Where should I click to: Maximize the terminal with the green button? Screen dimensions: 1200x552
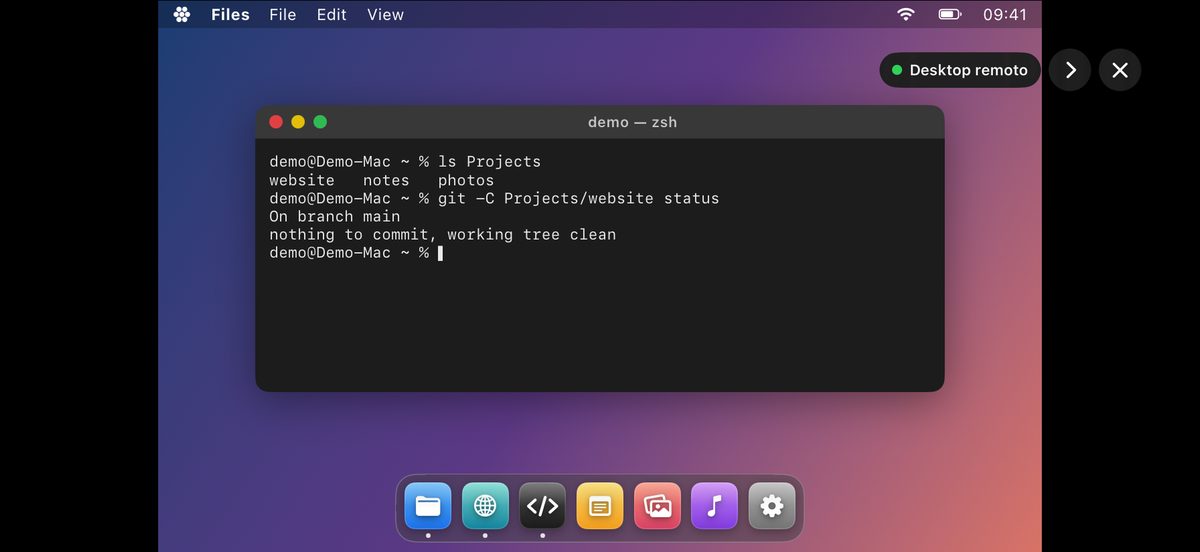click(x=320, y=122)
